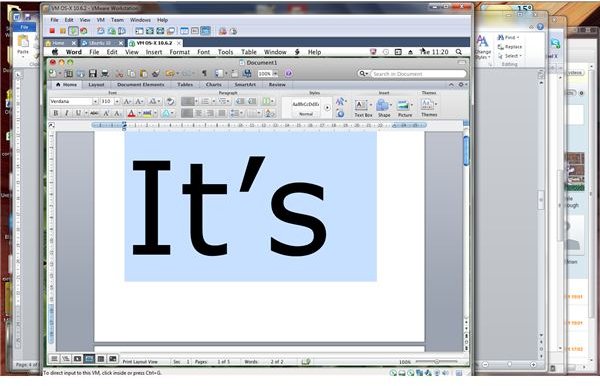
Task: Apply Bold formatting with the B button
Action: point(55,113)
